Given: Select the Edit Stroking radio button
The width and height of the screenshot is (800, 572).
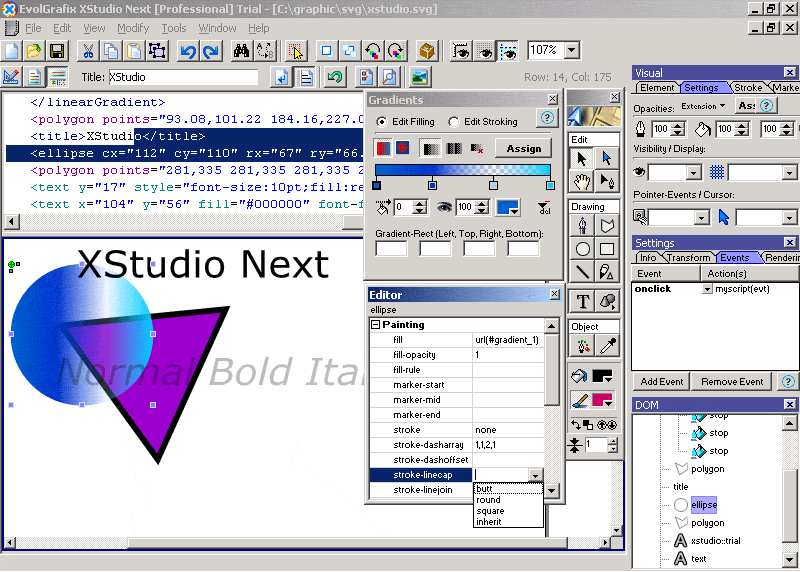Looking at the screenshot, I should [454, 121].
